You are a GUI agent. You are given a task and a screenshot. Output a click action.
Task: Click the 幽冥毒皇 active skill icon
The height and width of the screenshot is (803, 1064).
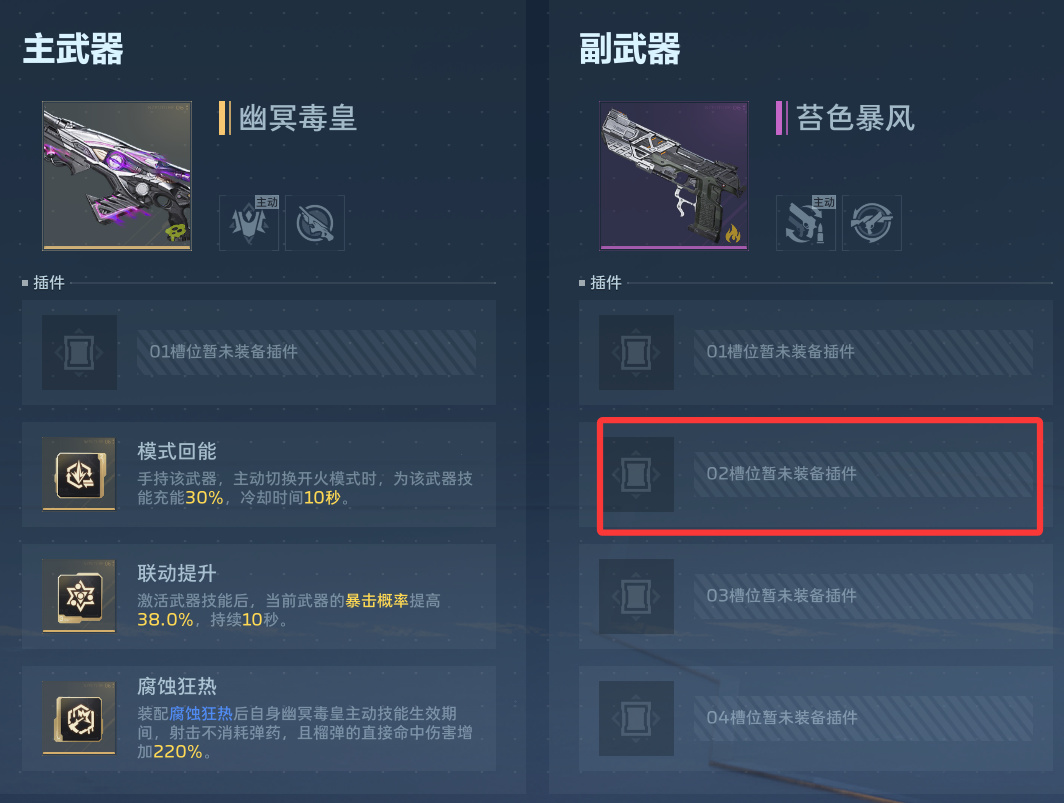click(x=248, y=223)
